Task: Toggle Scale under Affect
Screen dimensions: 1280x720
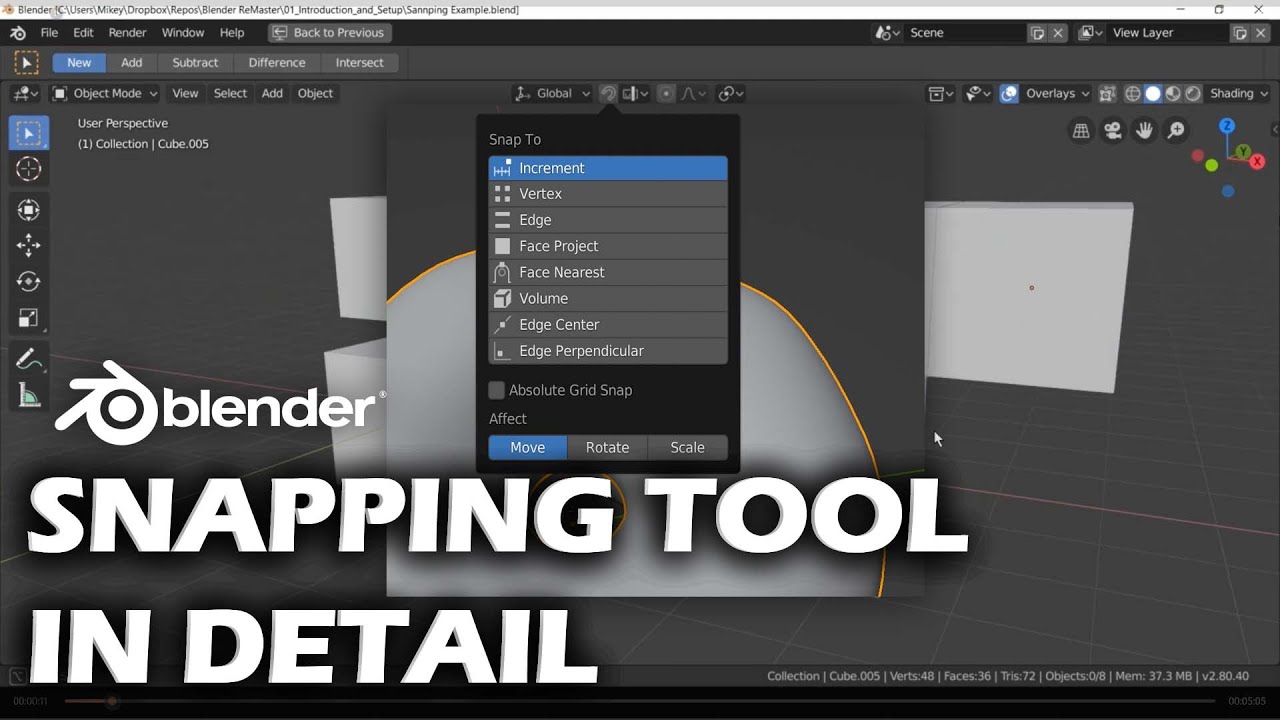Action: [x=688, y=447]
